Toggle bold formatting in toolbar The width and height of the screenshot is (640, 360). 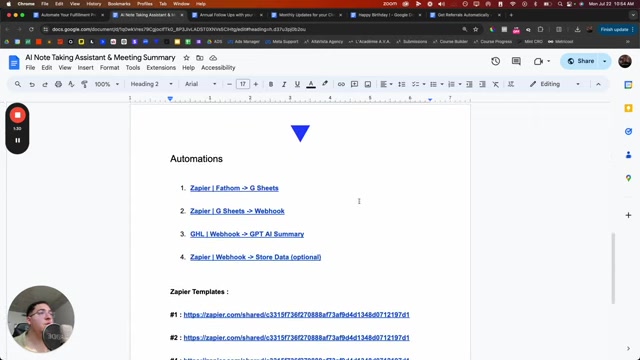pyautogui.click(x=271, y=84)
